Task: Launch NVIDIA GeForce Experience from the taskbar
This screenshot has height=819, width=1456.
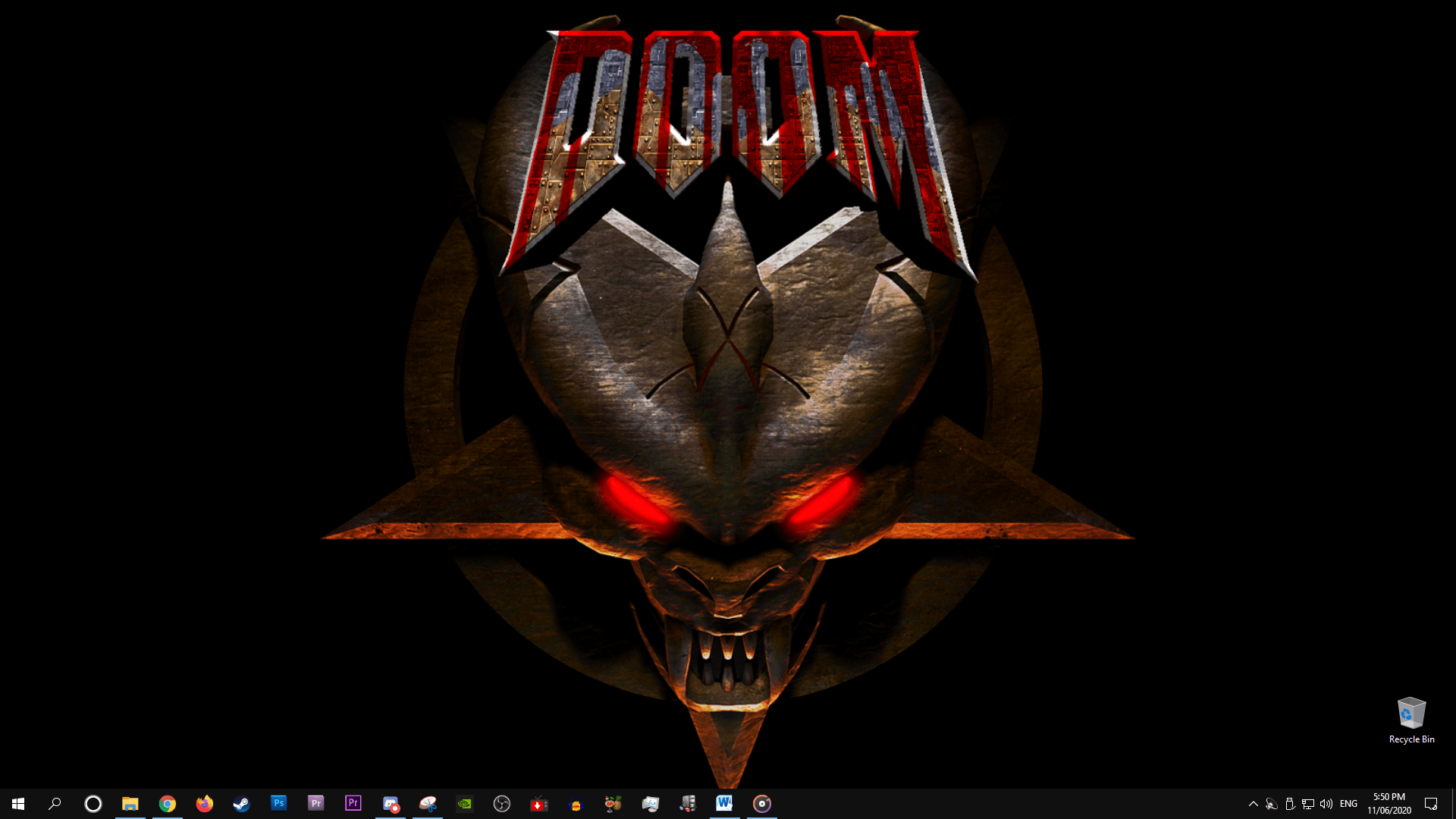Action: click(465, 803)
